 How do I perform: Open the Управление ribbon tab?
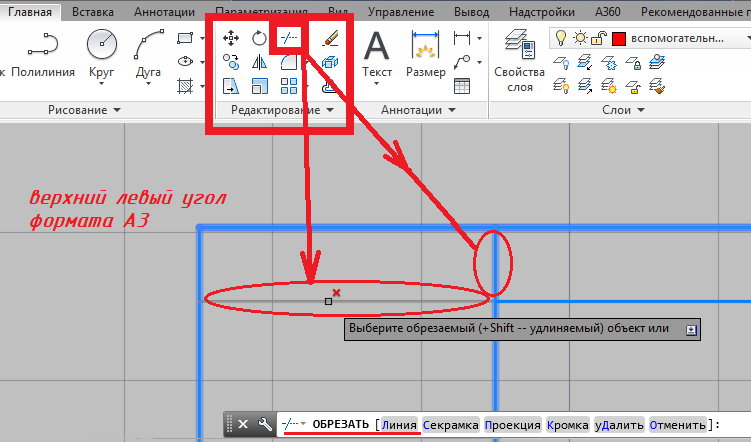point(401,12)
